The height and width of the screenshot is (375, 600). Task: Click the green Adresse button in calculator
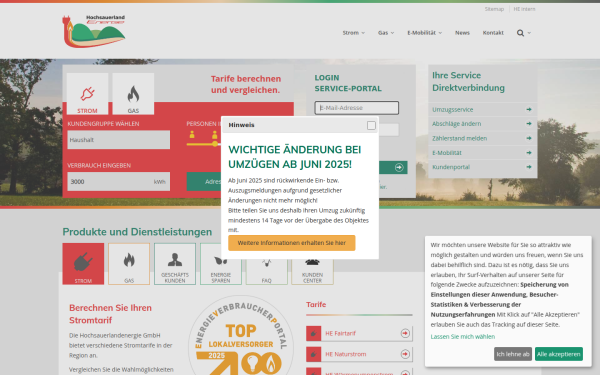point(204,182)
